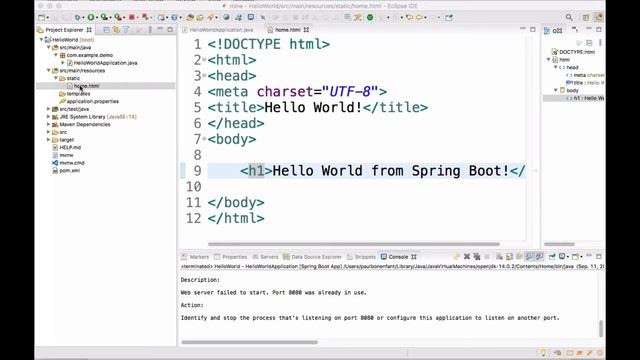Open the Markers tab
This screenshot has width=640, height=360.
coord(195,257)
